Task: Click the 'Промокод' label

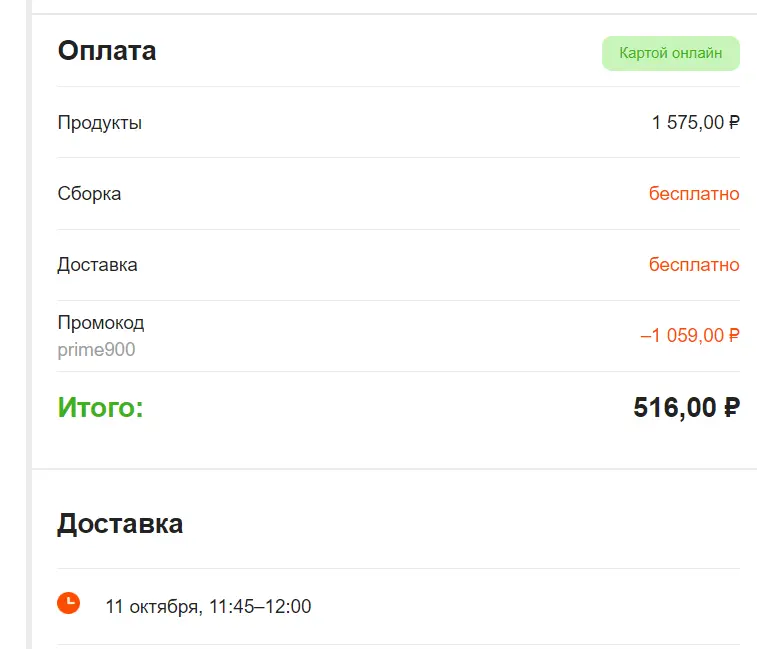Action: pyautogui.click(x=101, y=323)
